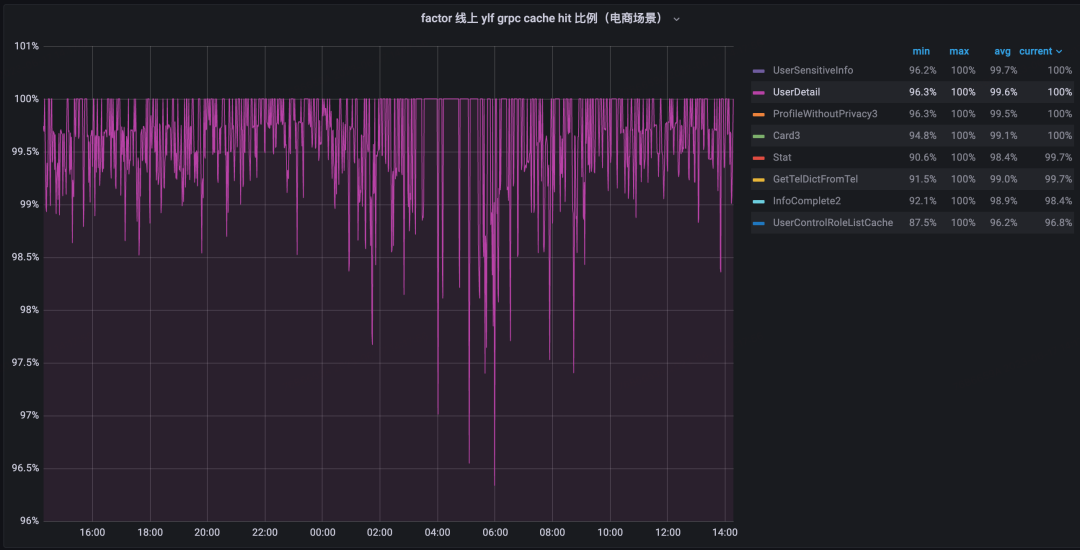The image size is (1080, 550).
Task: Open color picker for GetTelDictFromTel swatch
Action: click(758, 180)
